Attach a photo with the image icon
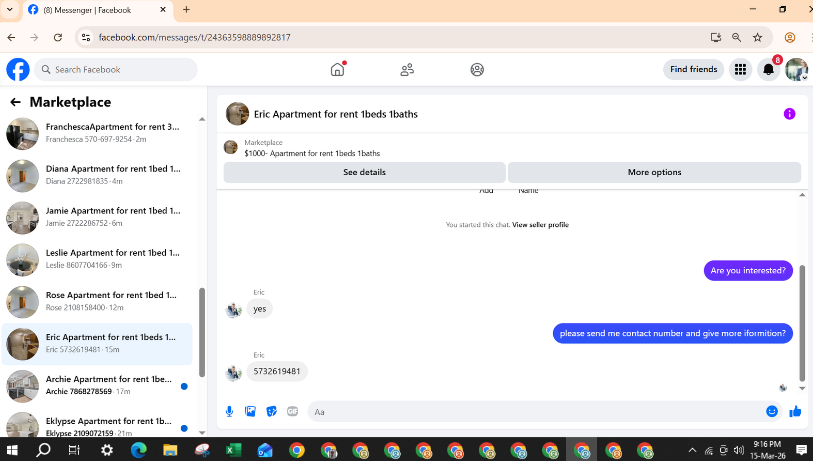 tap(250, 412)
